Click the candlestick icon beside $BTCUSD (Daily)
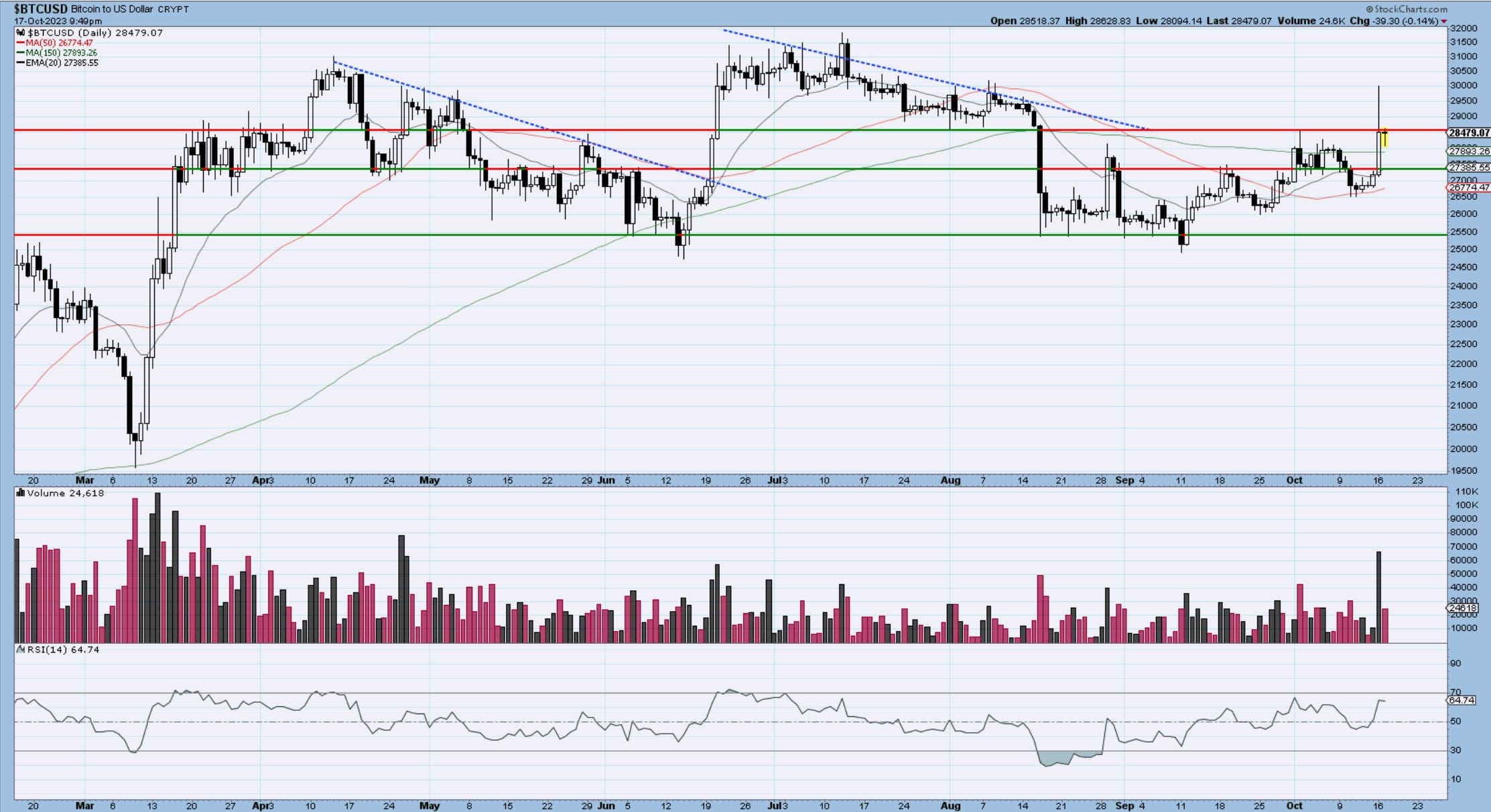Viewport: 1491px width, 812px height. tap(21, 33)
